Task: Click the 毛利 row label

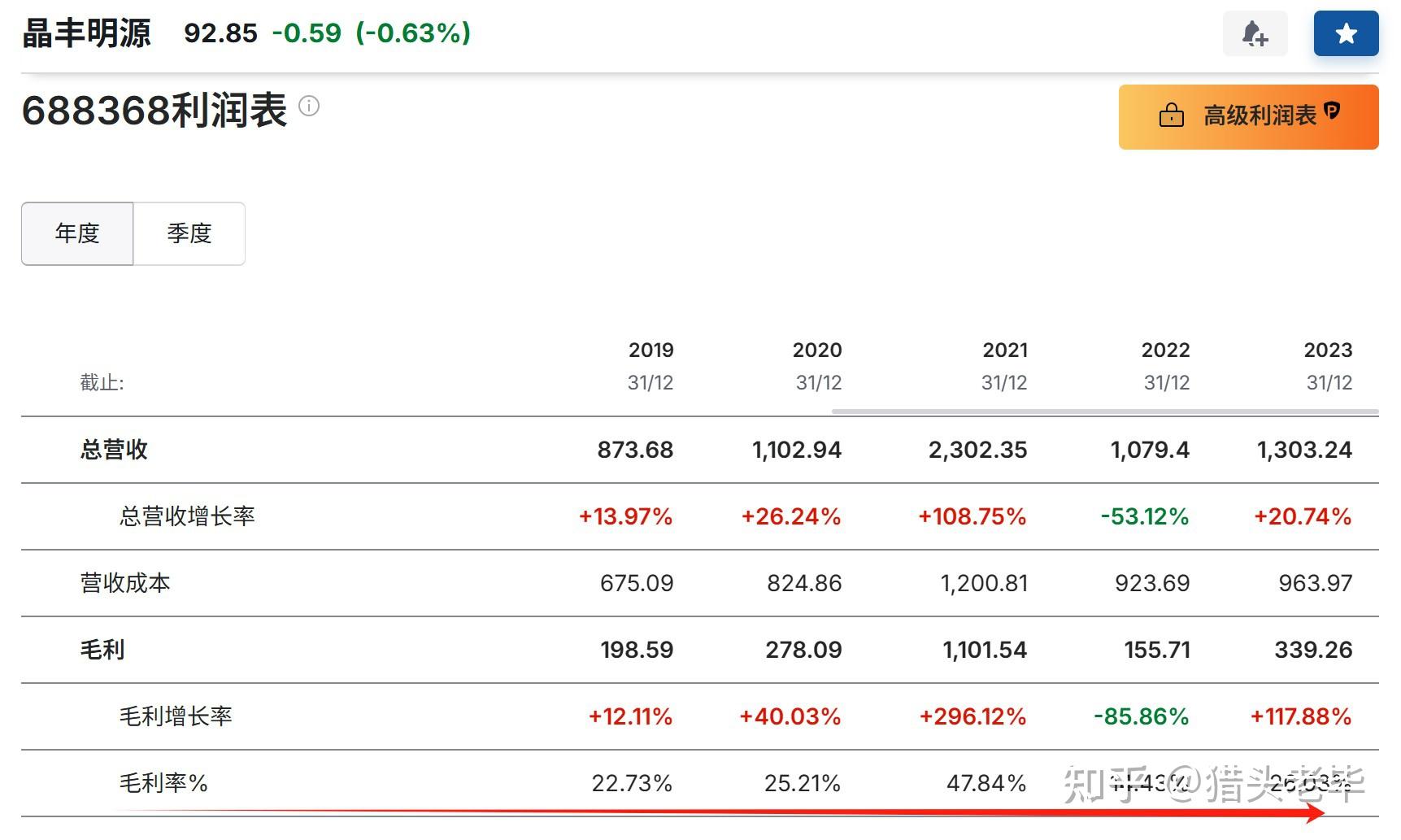Action: click(102, 650)
